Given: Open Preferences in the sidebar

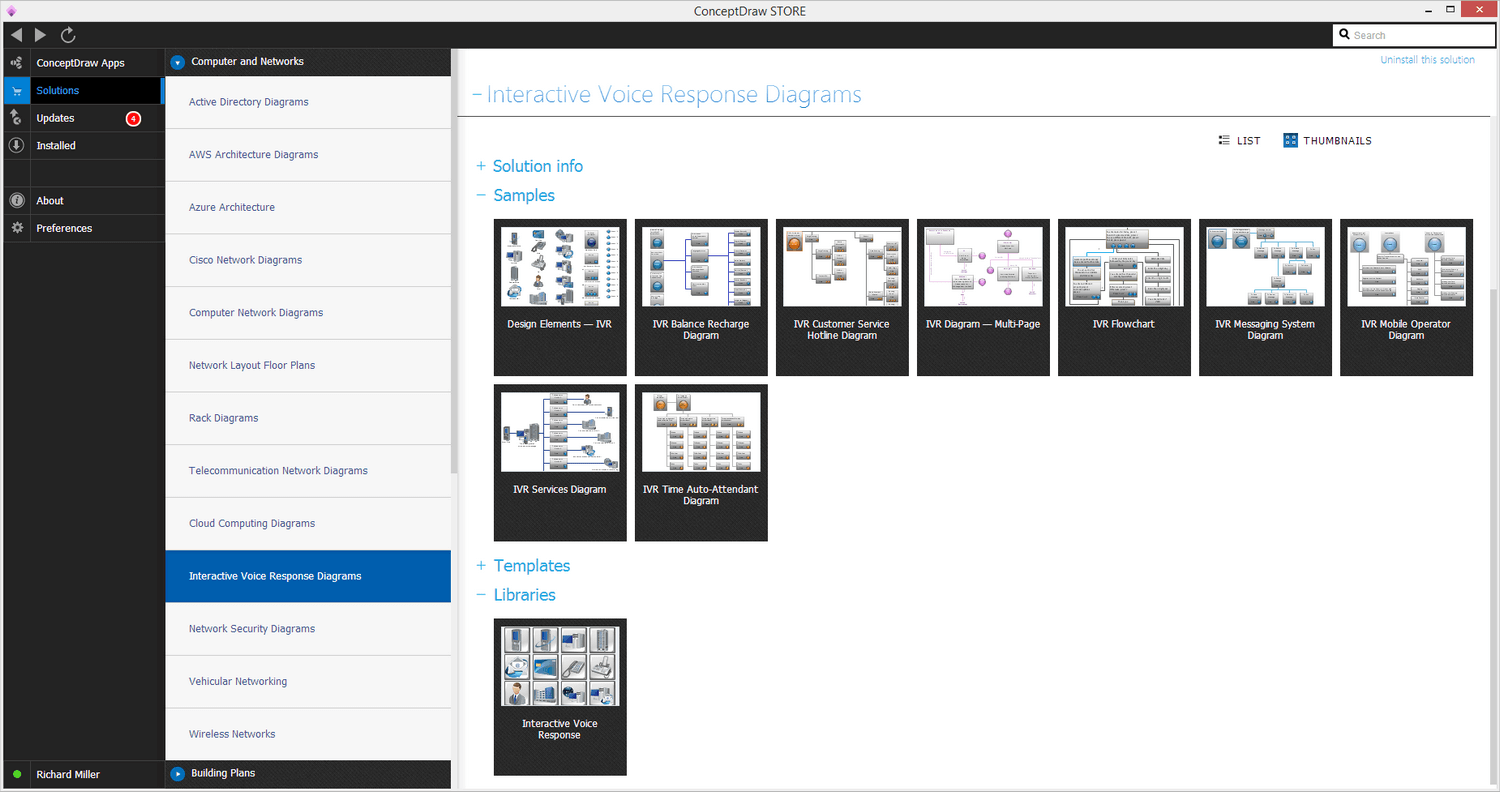Looking at the screenshot, I should coord(81,228).
